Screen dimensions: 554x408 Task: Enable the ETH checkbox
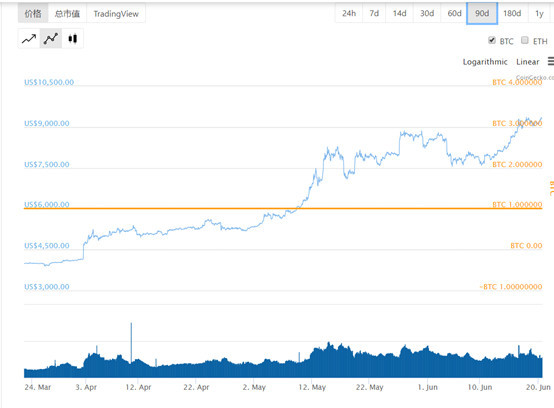pyautogui.click(x=525, y=40)
